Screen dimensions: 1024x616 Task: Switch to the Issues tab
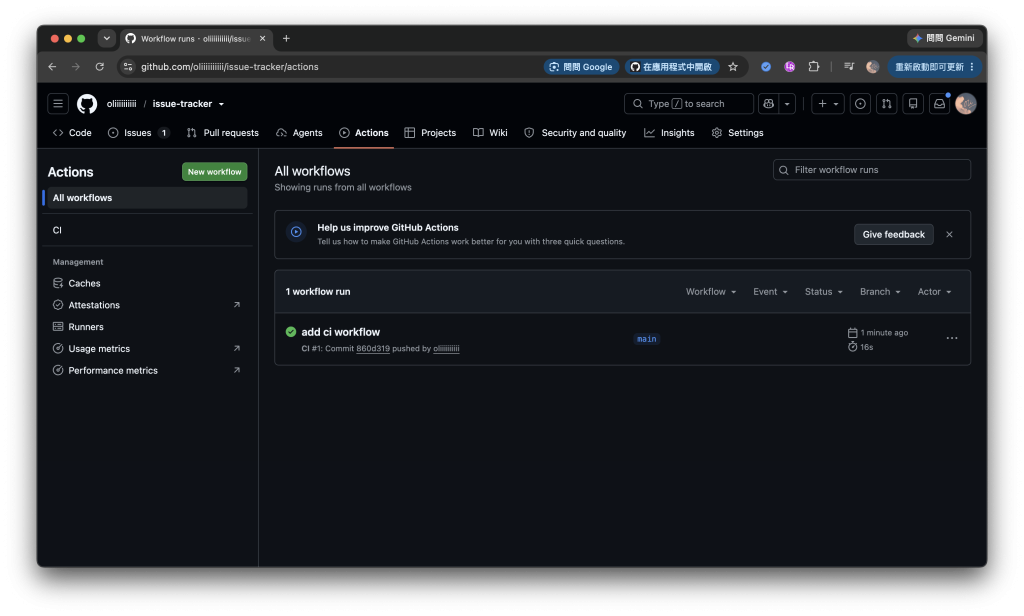138,133
